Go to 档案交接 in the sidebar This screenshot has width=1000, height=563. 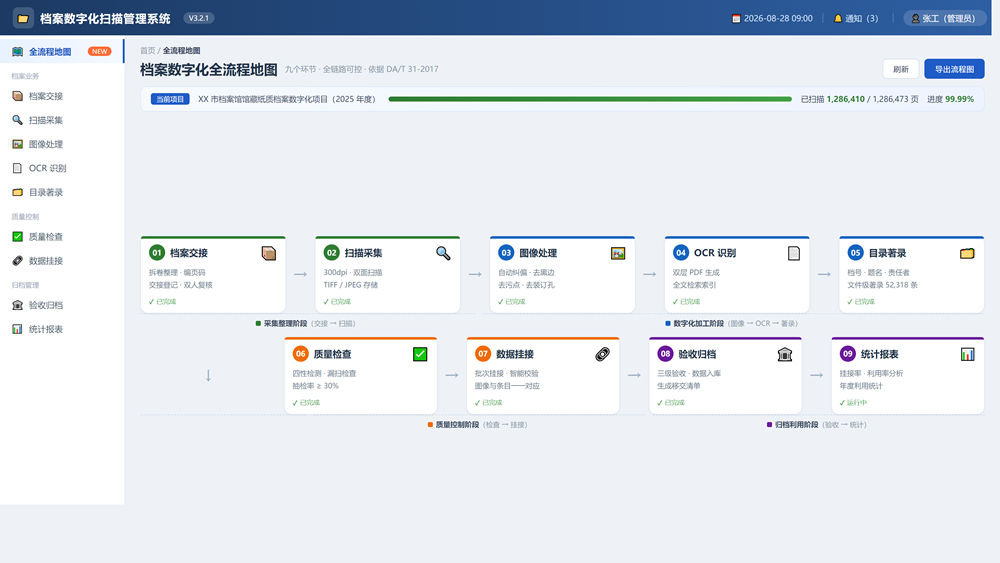pos(62,96)
